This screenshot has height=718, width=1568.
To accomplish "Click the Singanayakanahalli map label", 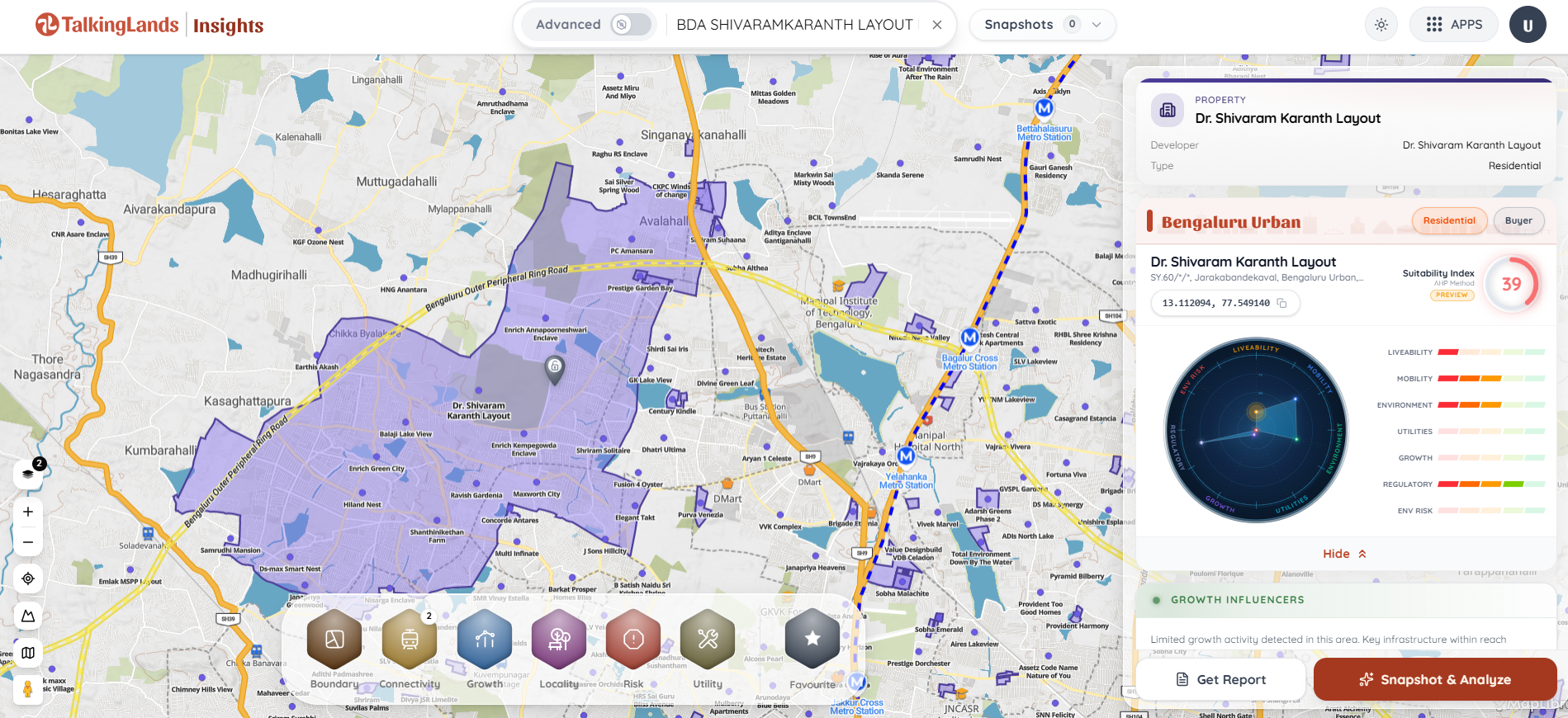I will pos(694,135).
